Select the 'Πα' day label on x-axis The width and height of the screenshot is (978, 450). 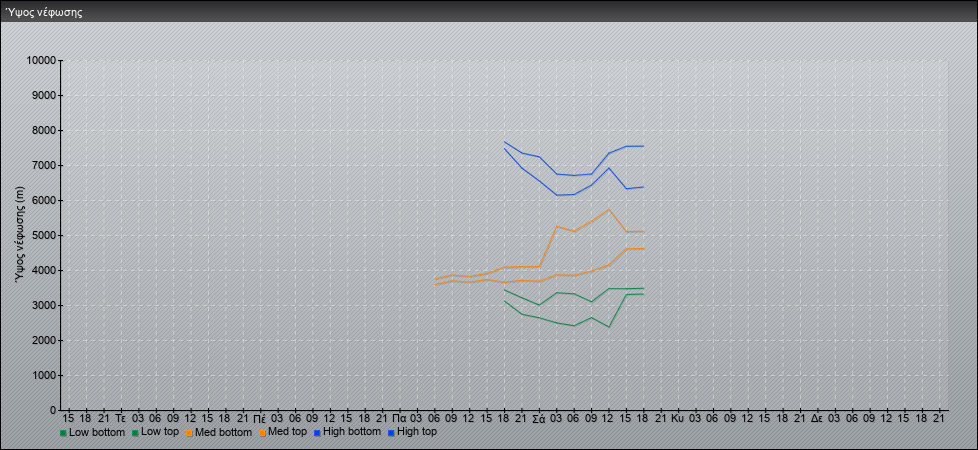(400, 418)
